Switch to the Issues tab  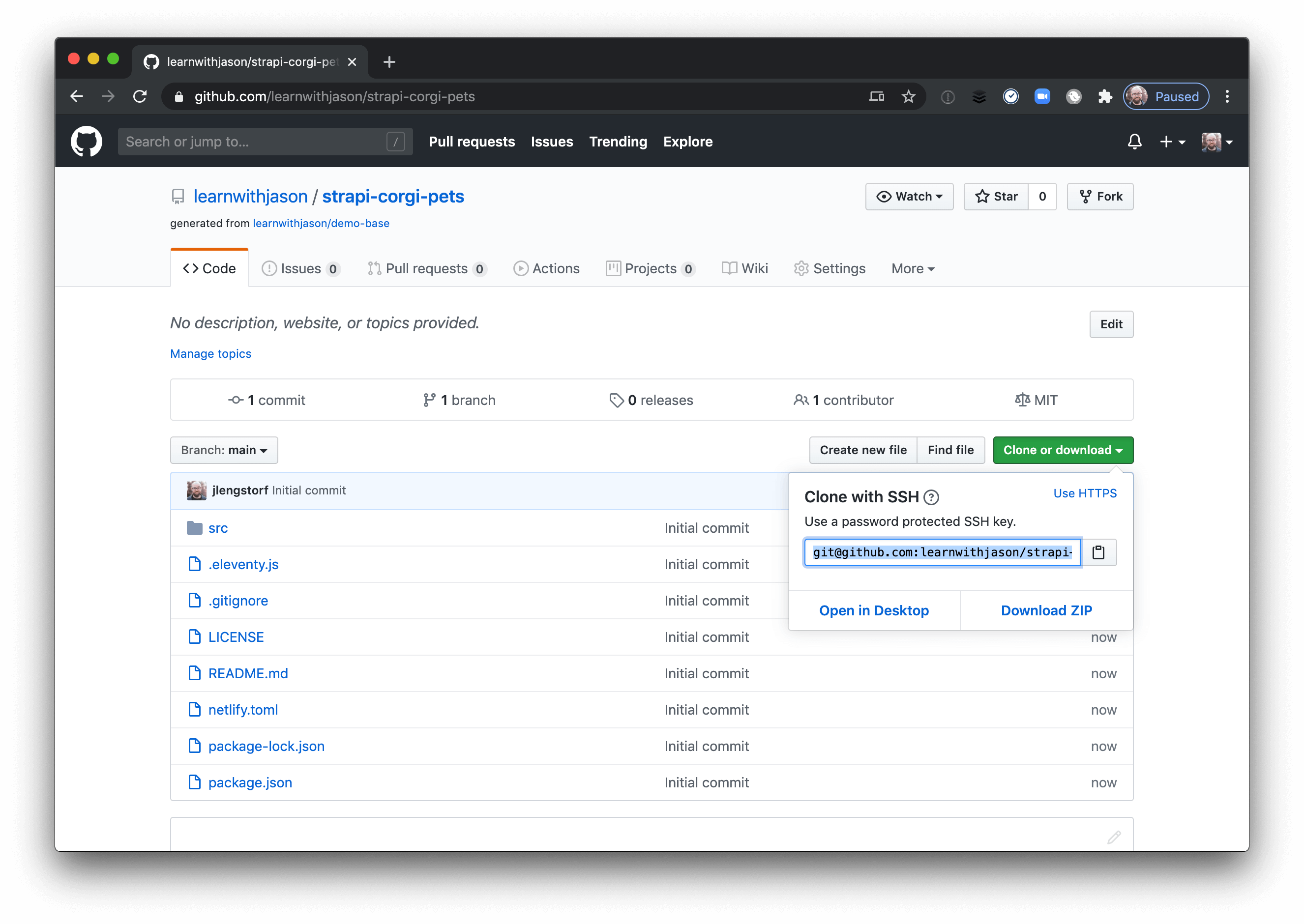[301, 268]
